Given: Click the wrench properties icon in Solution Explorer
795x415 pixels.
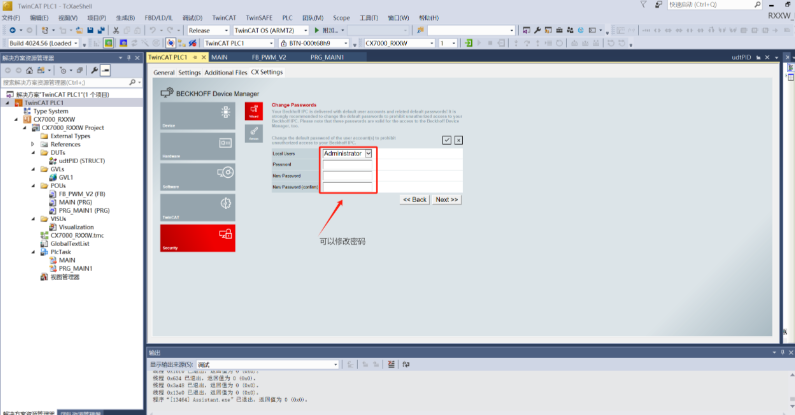Looking at the screenshot, I should 94,71.
